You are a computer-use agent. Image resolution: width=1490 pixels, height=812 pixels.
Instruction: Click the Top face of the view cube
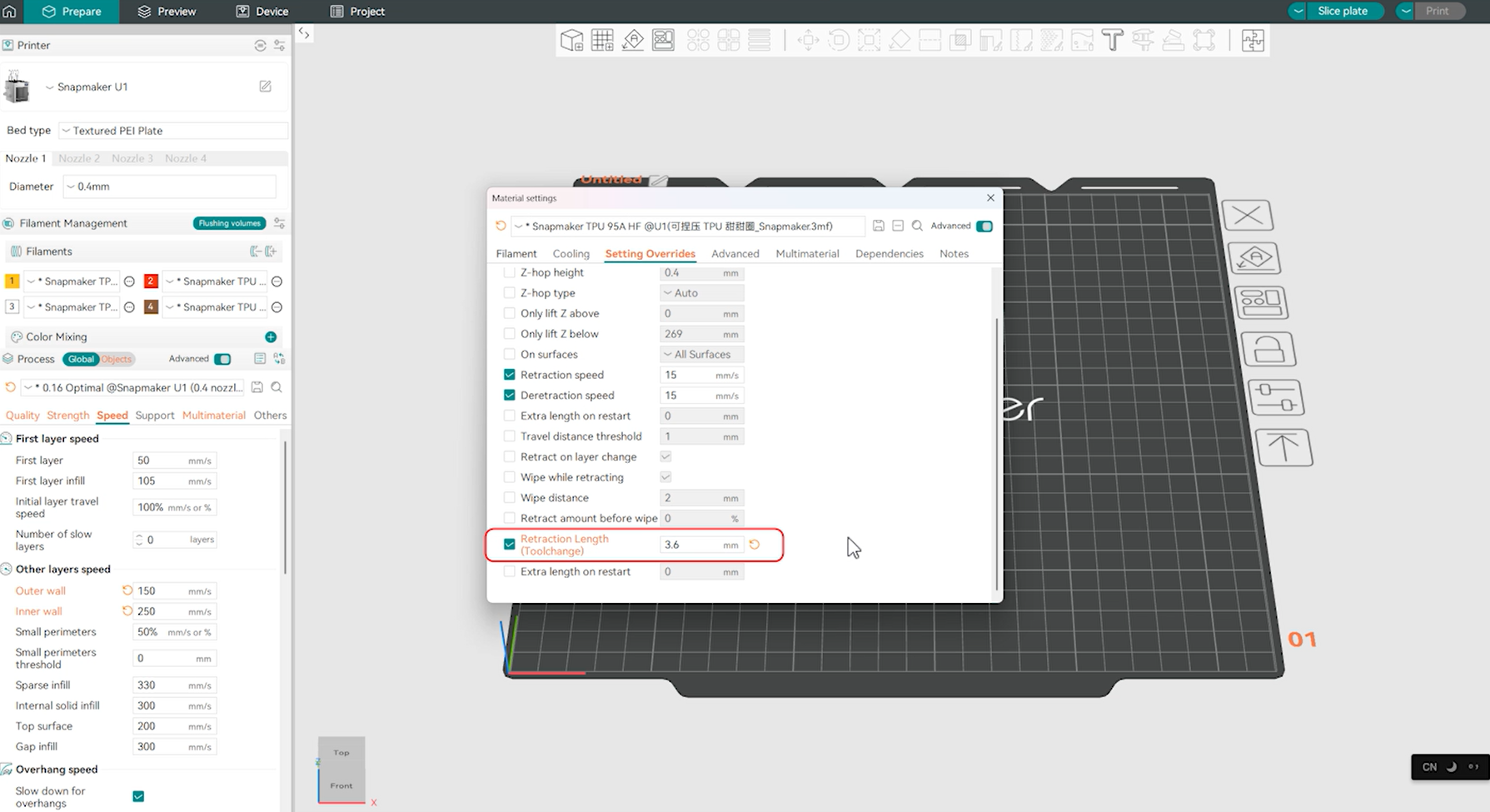(341, 753)
